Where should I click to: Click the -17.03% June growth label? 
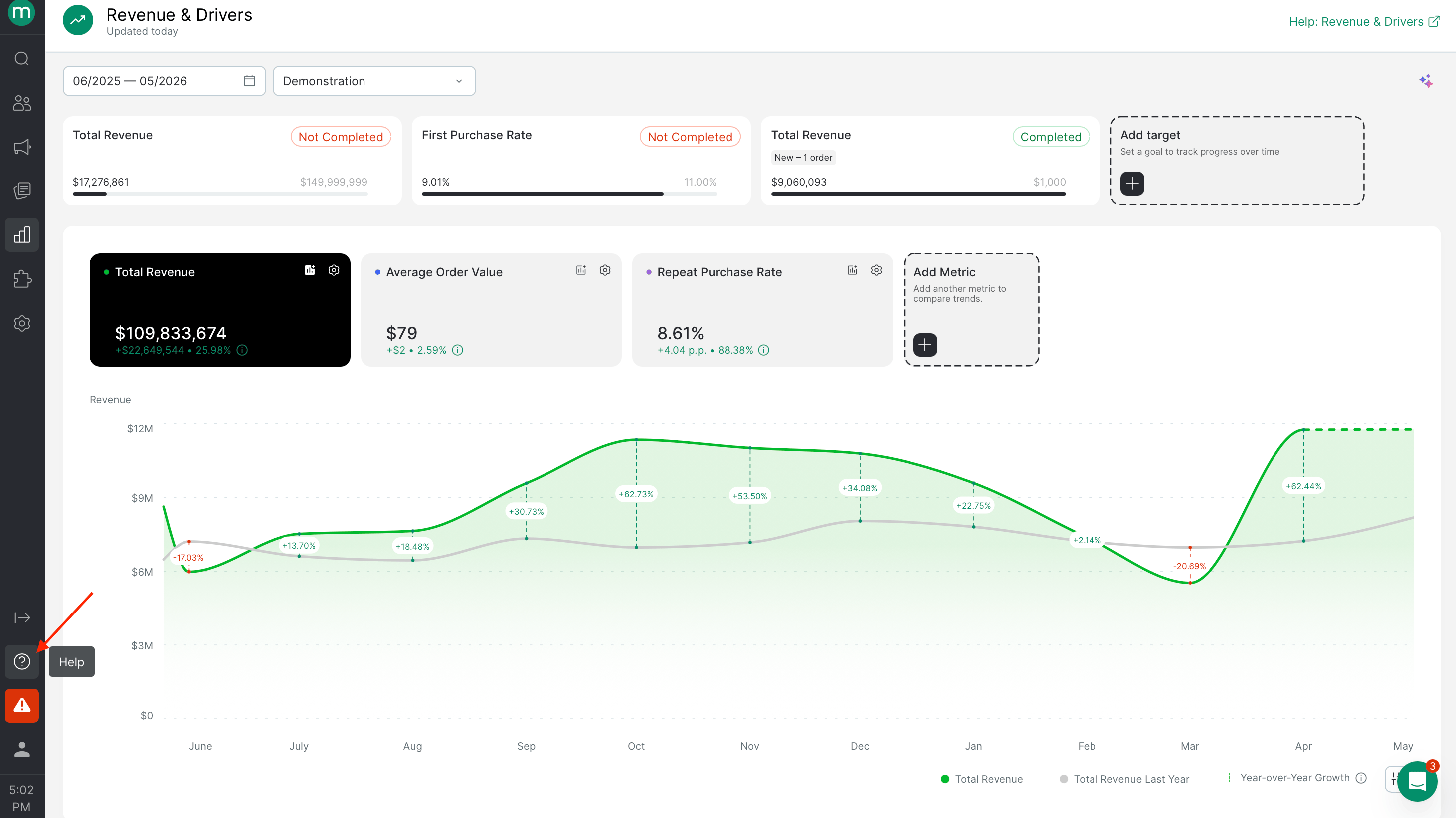pyautogui.click(x=188, y=558)
